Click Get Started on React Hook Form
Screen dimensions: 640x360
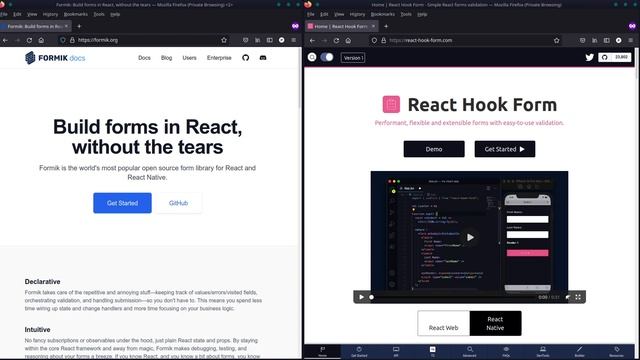tap(504, 149)
